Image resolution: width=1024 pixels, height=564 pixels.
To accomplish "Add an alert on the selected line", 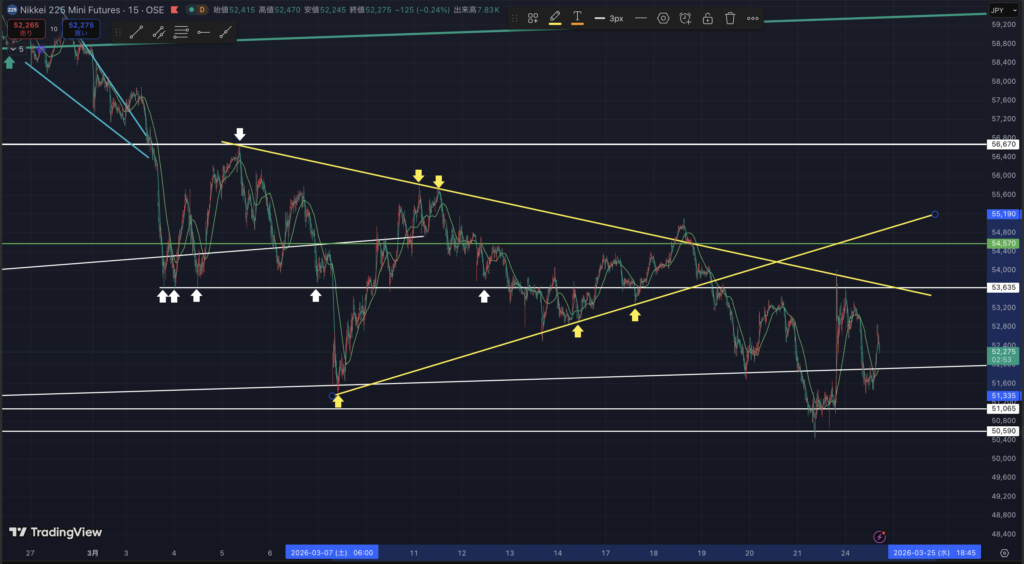I will tap(685, 18).
